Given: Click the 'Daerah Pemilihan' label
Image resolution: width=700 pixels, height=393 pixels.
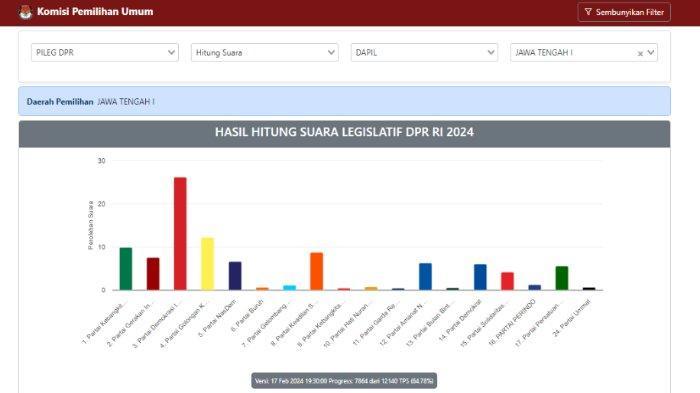Looking at the screenshot, I should pos(60,102).
